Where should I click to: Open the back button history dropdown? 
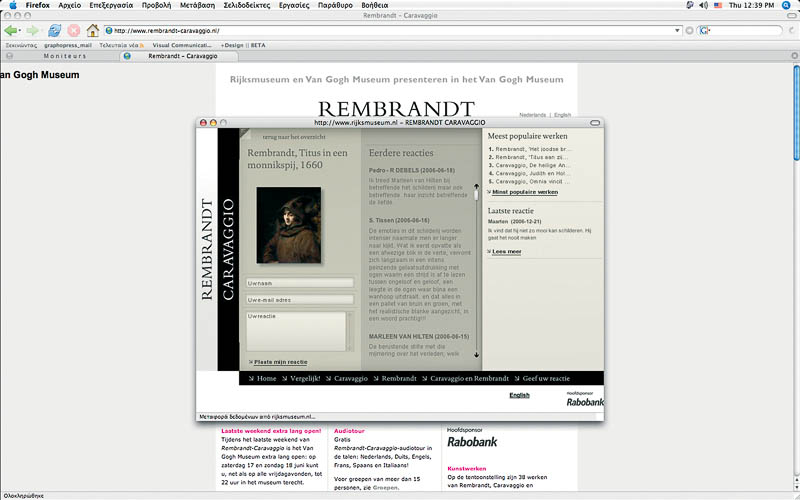(x=19, y=31)
